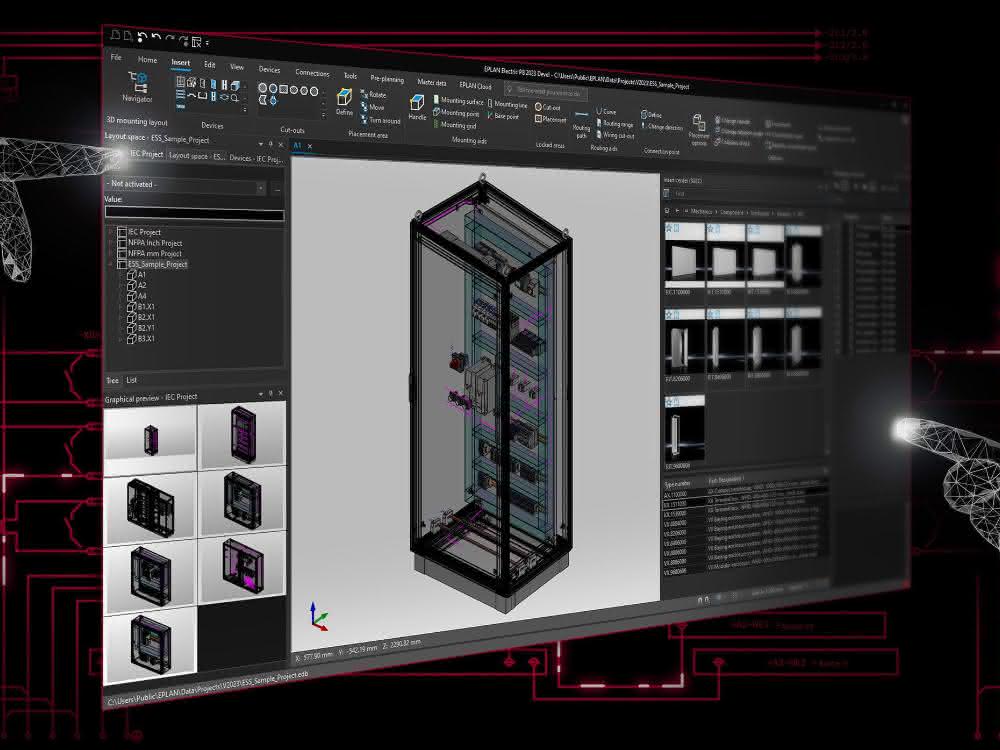Switch to the Tree view tab
Viewport: 1000px width, 750px height.
tap(112, 380)
